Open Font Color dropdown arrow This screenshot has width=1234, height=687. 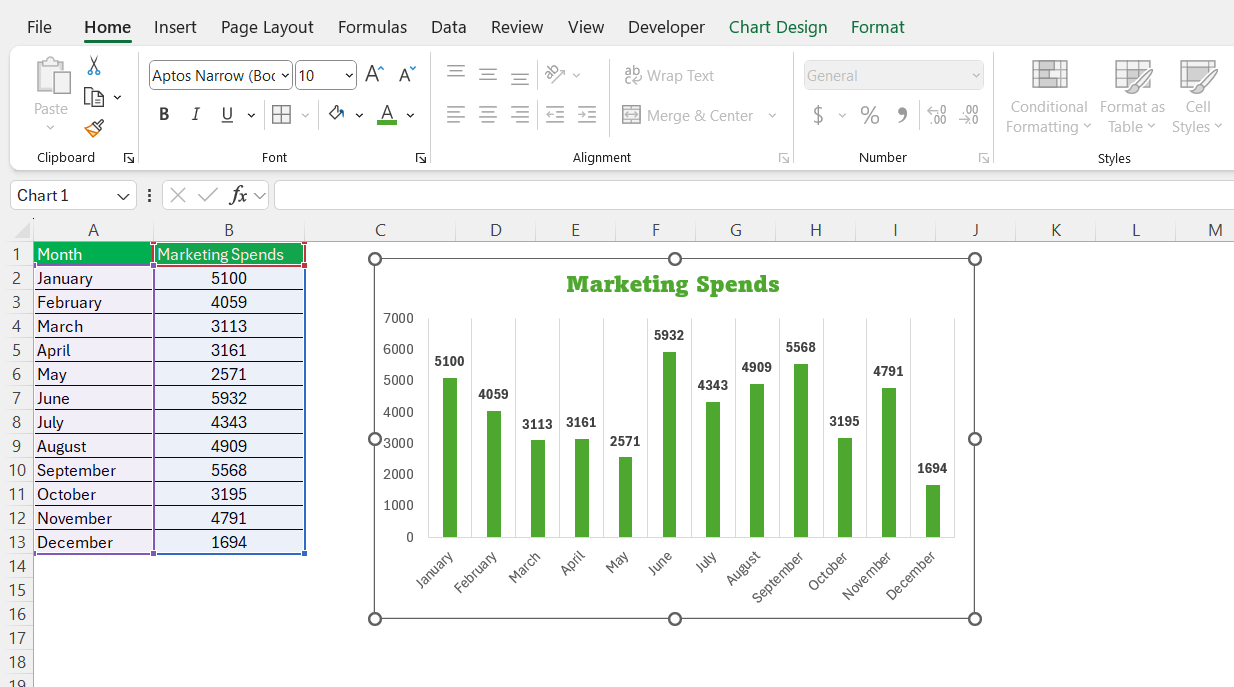pos(410,116)
